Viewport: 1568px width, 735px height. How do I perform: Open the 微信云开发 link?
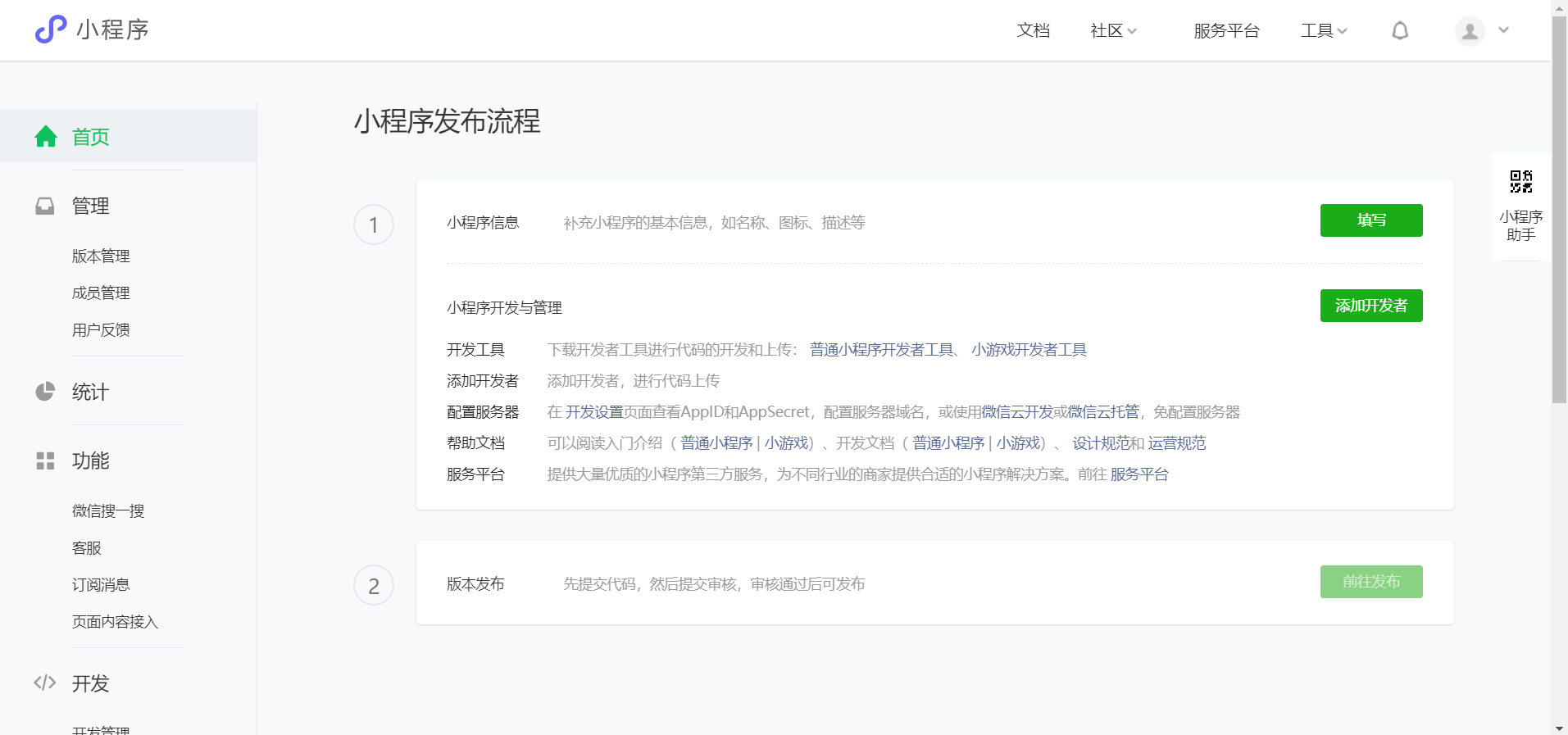pos(1017,412)
